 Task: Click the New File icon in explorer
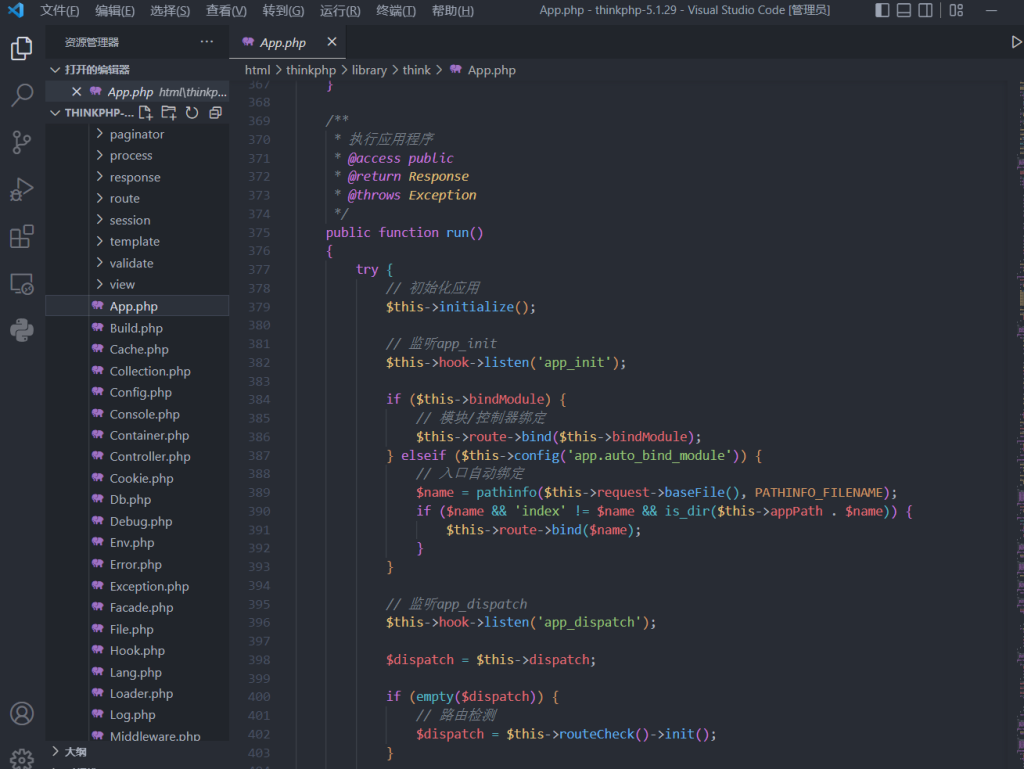[x=146, y=113]
